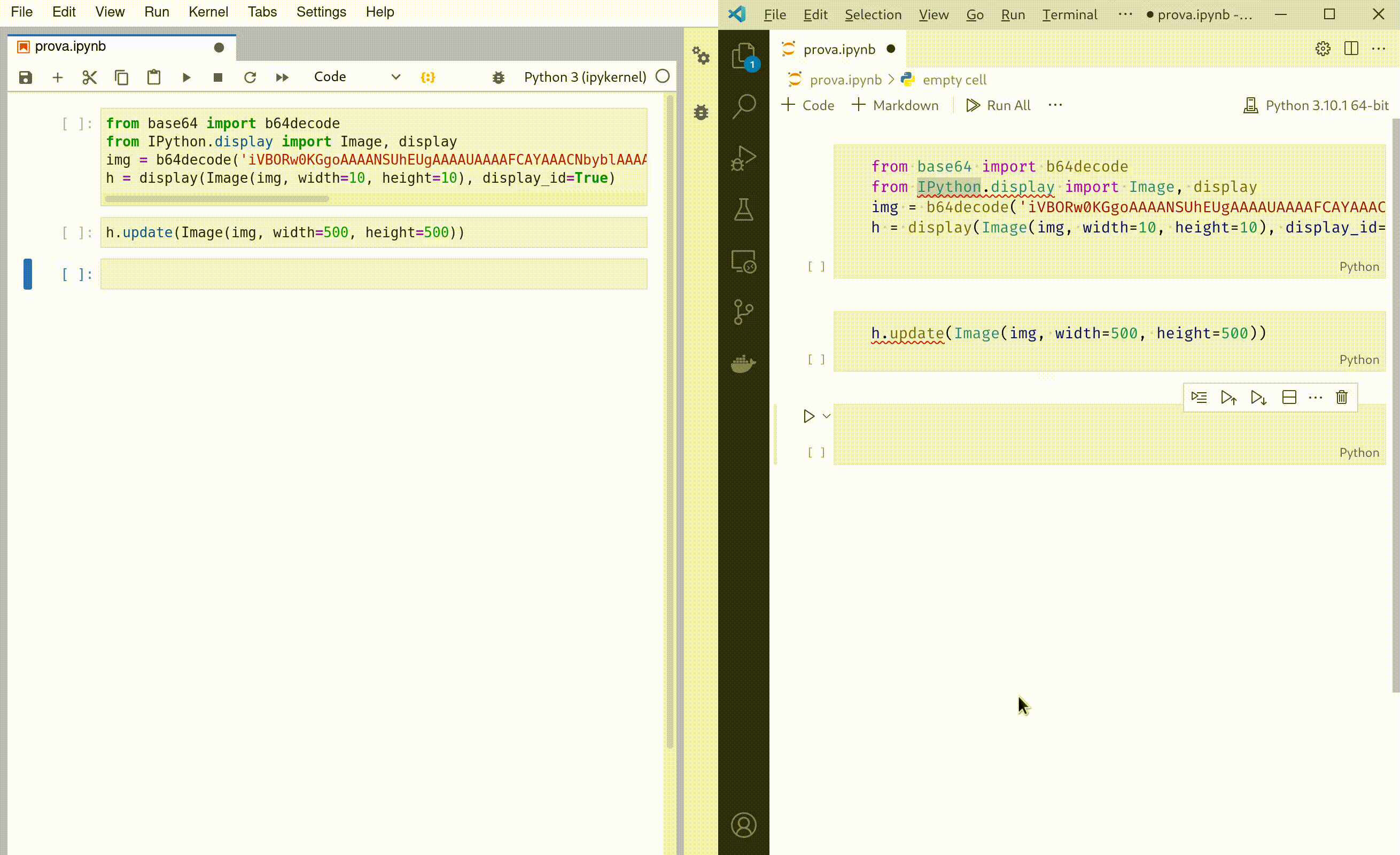This screenshot has height=855, width=1400.
Task: Open the Accounts menu in VS Code
Action: [x=744, y=825]
